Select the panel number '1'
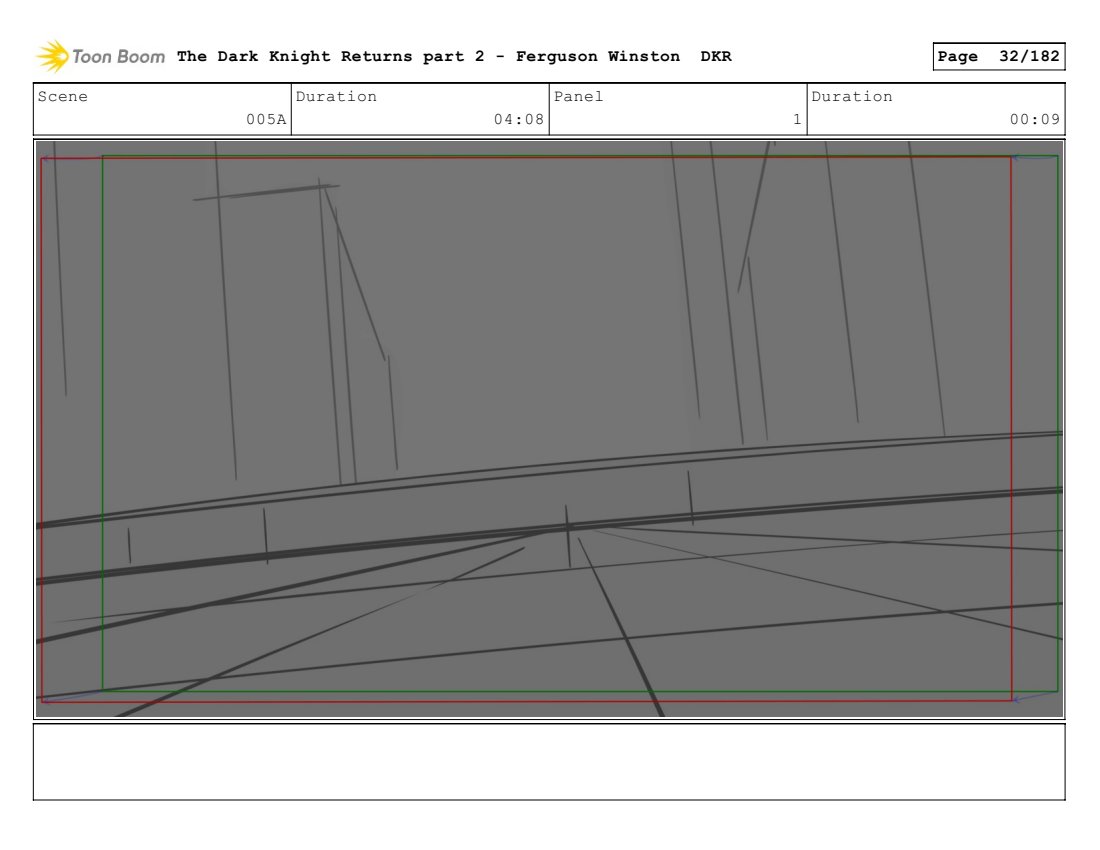1100x850 pixels. click(x=797, y=119)
